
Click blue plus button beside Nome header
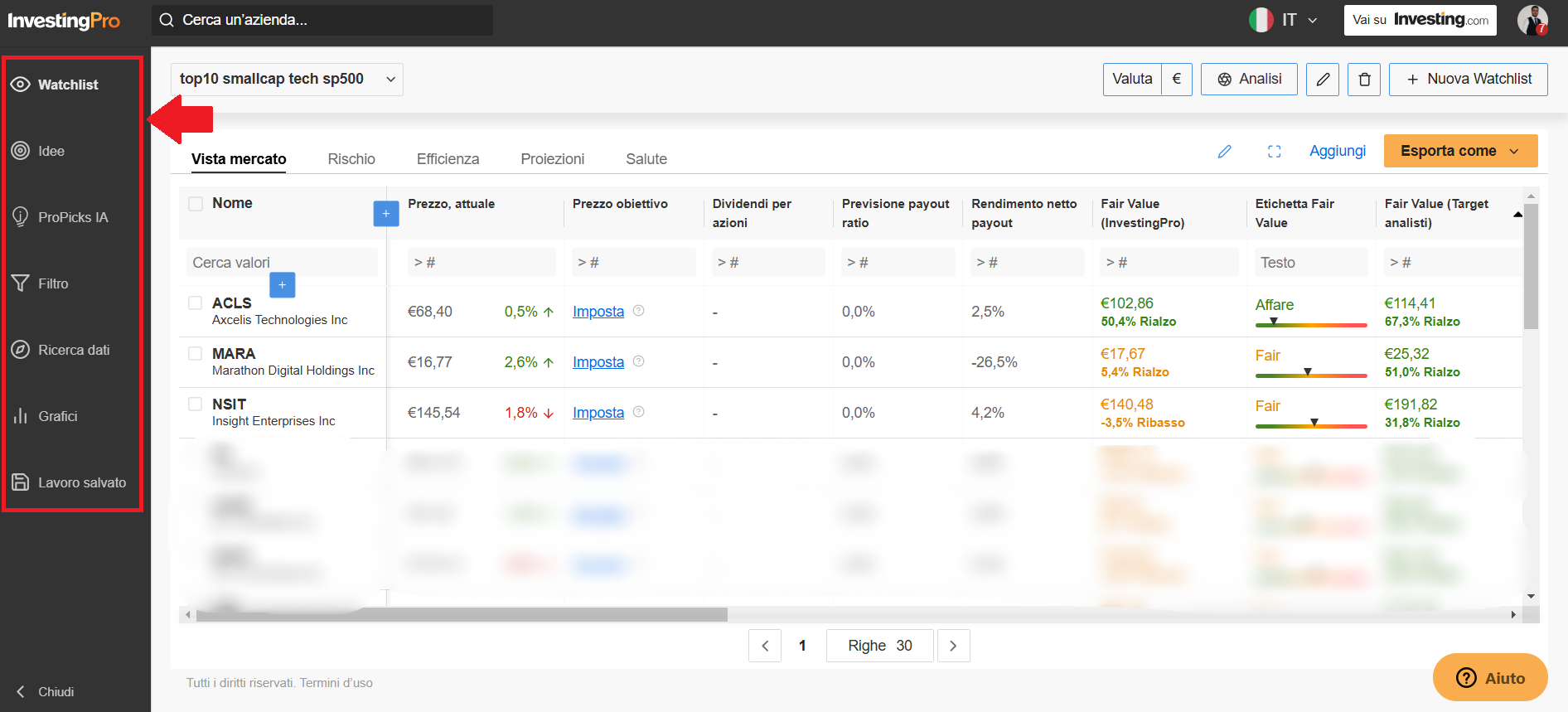pyautogui.click(x=386, y=213)
